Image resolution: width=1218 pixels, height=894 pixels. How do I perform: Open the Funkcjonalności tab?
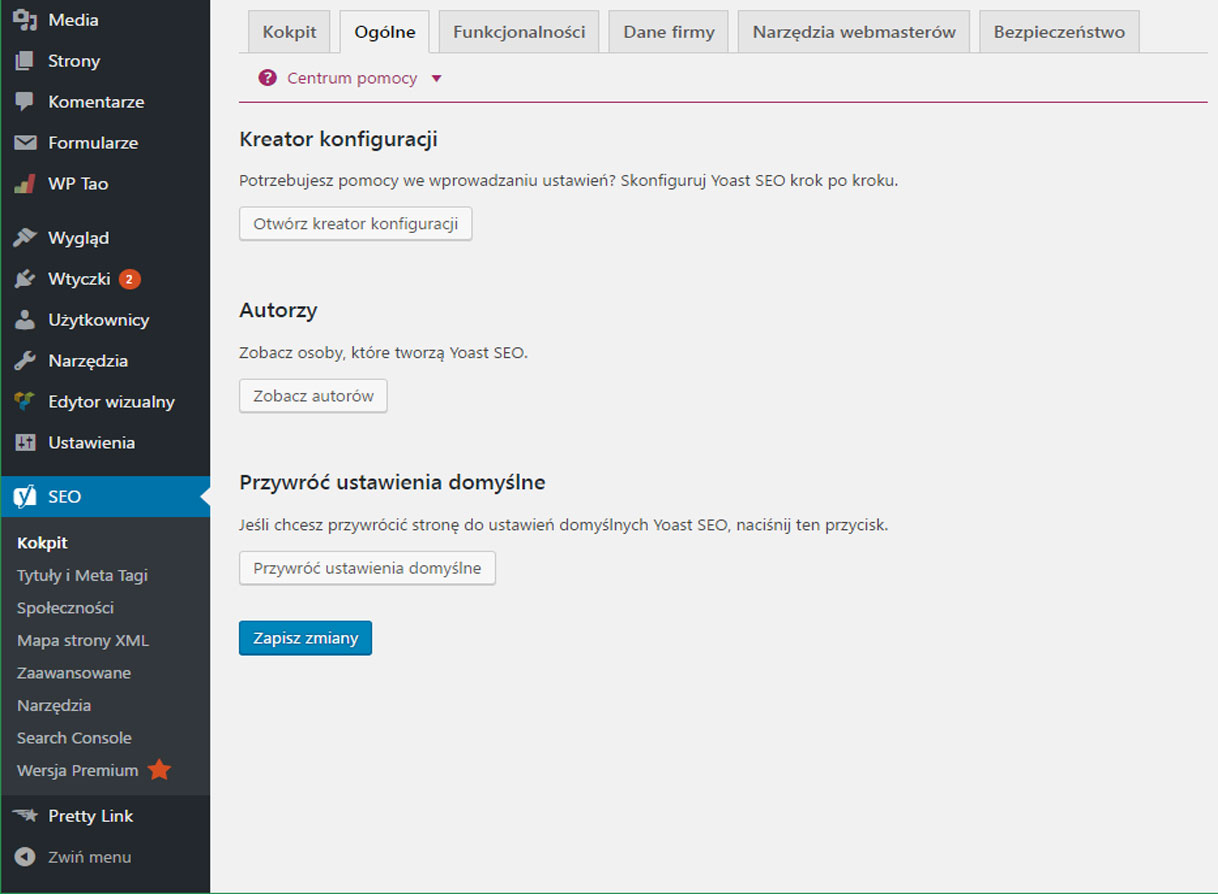coord(519,32)
